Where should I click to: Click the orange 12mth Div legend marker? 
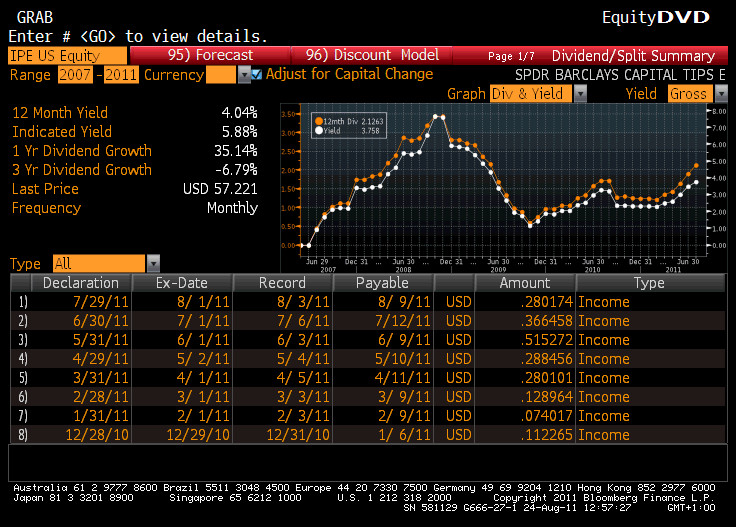pos(319,121)
